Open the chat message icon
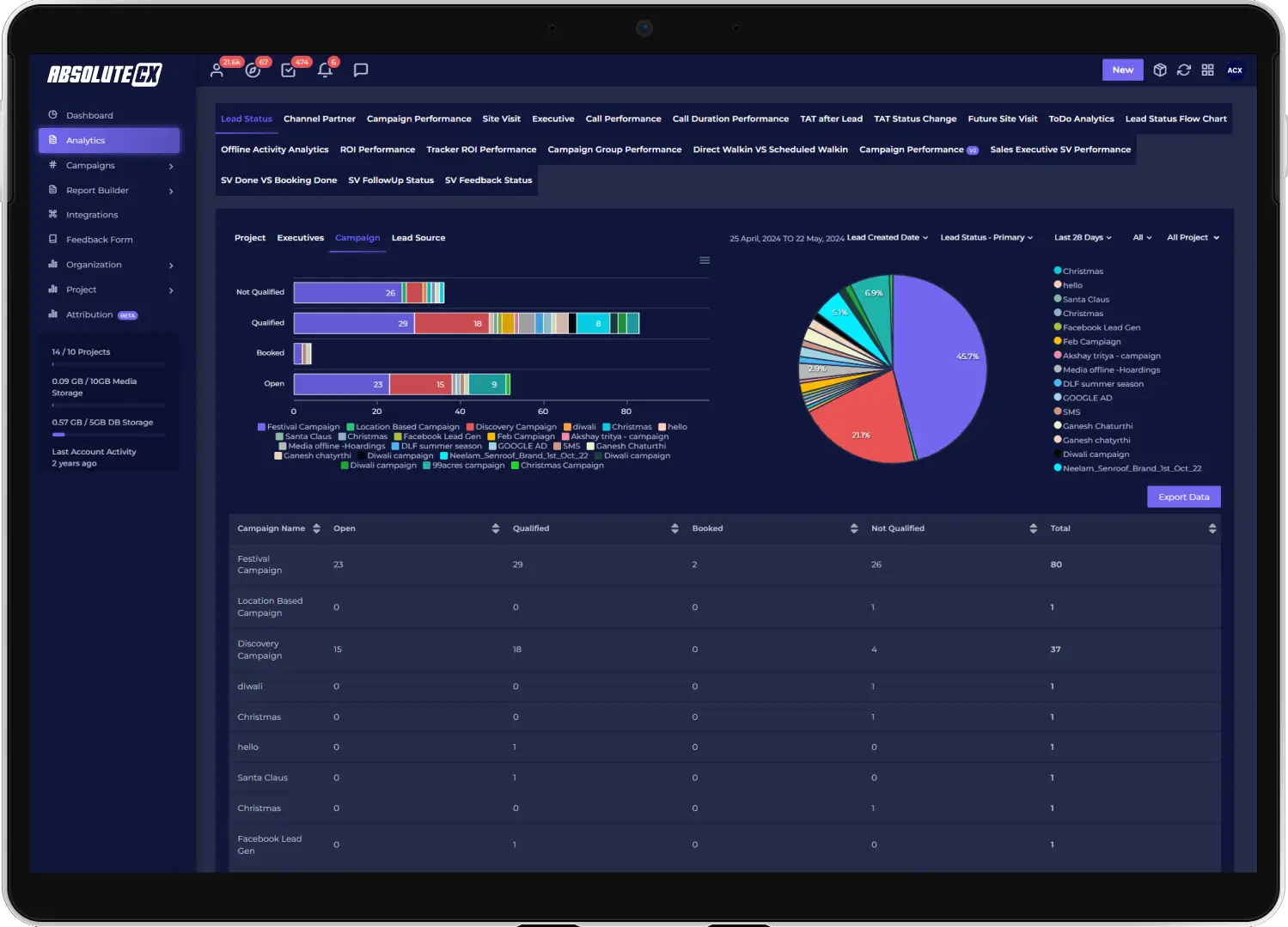The height and width of the screenshot is (927, 1288). [x=361, y=70]
